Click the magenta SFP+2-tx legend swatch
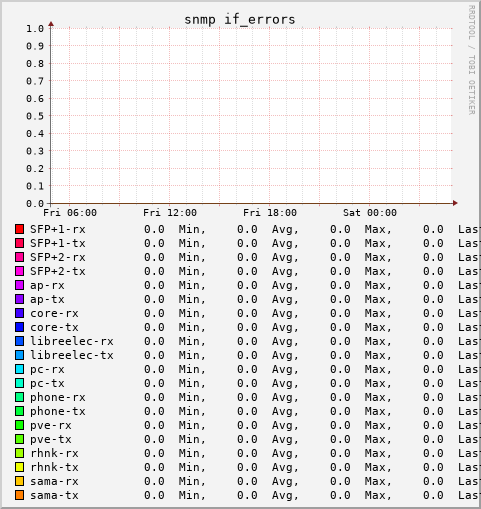 19,271
